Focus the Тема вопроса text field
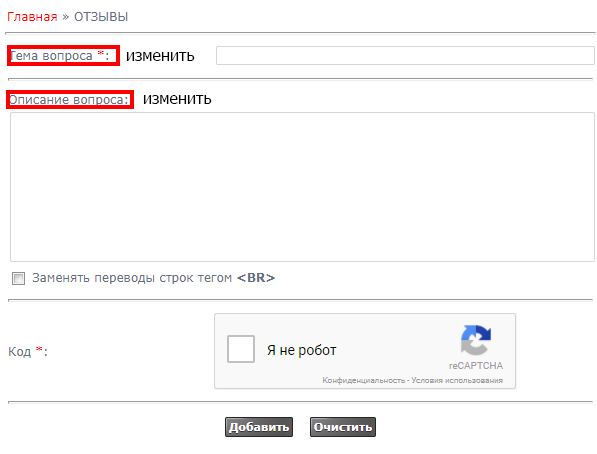597x454 pixels. [x=405, y=56]
